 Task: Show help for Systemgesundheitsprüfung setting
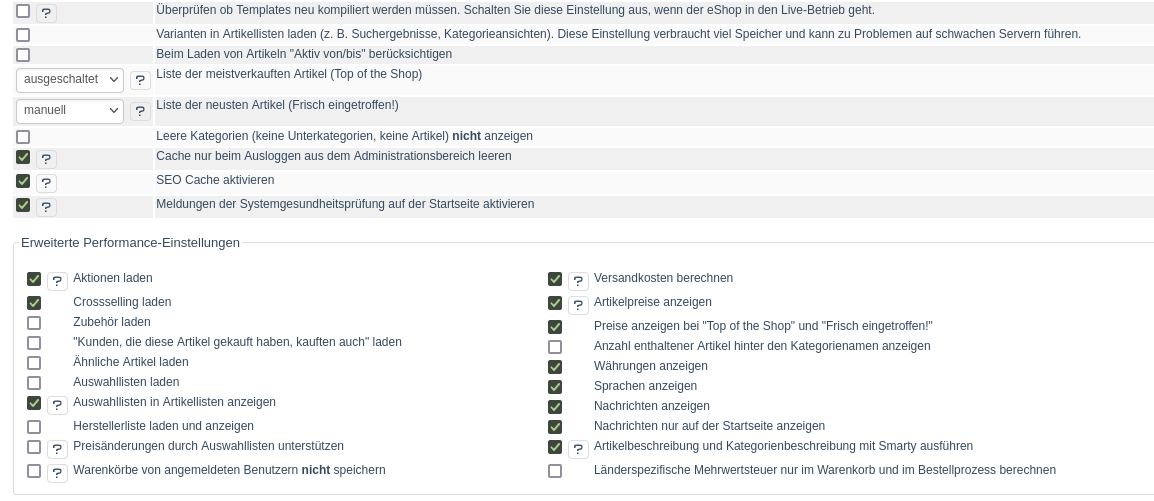(47, 207)
